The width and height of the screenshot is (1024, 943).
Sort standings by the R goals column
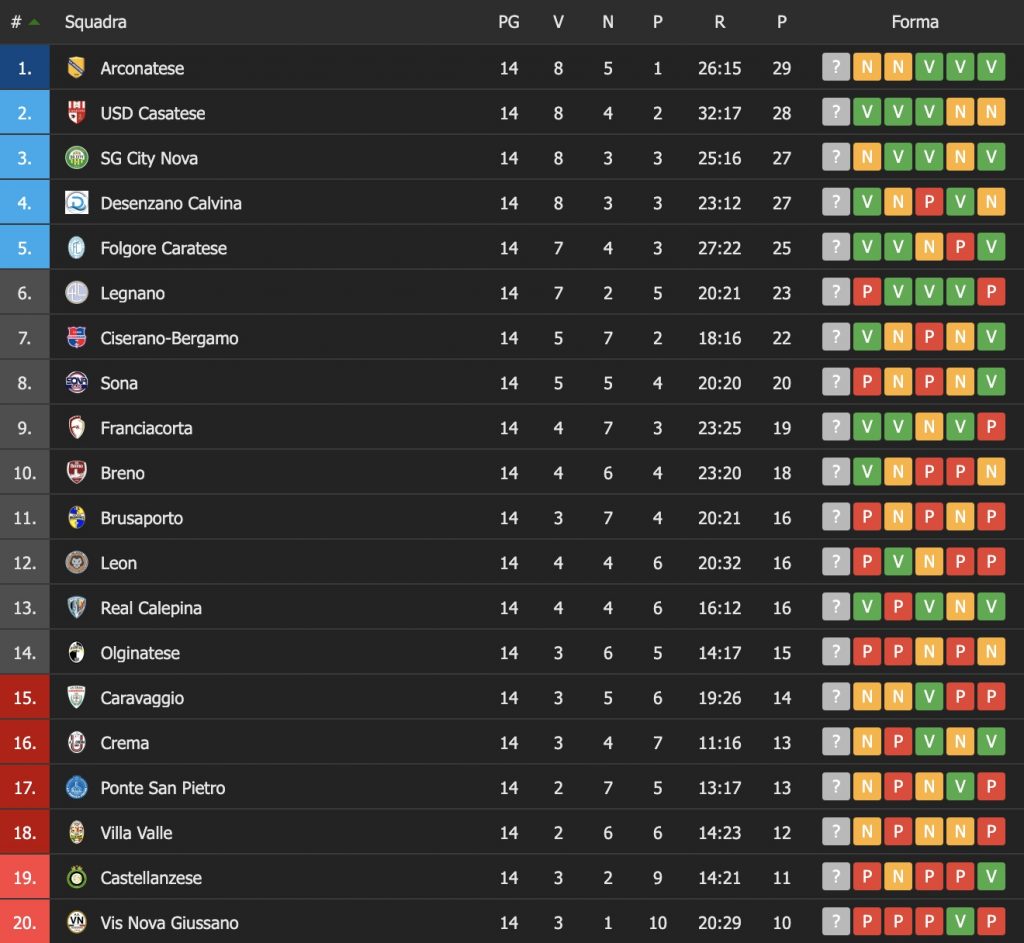tap(719, 22)
